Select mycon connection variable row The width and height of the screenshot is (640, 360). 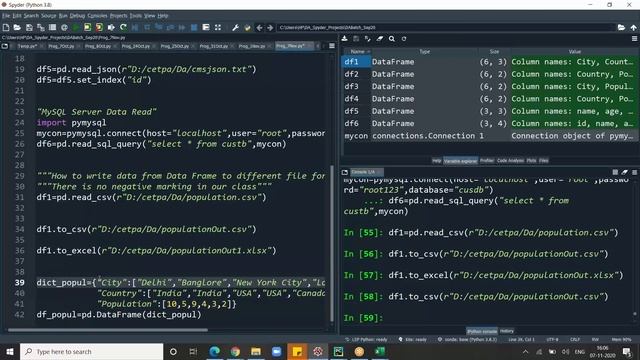[x=490, y=136]
